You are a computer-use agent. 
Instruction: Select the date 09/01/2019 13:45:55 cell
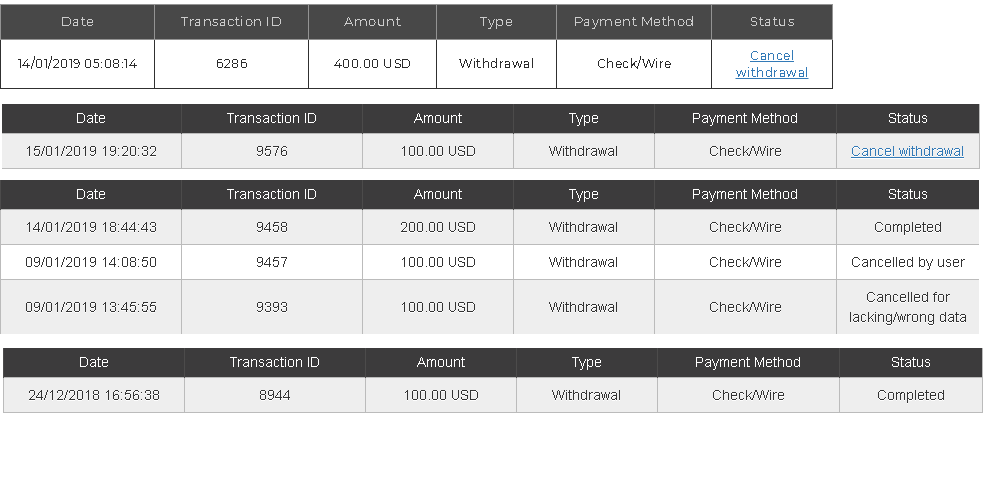click(91, 307)
